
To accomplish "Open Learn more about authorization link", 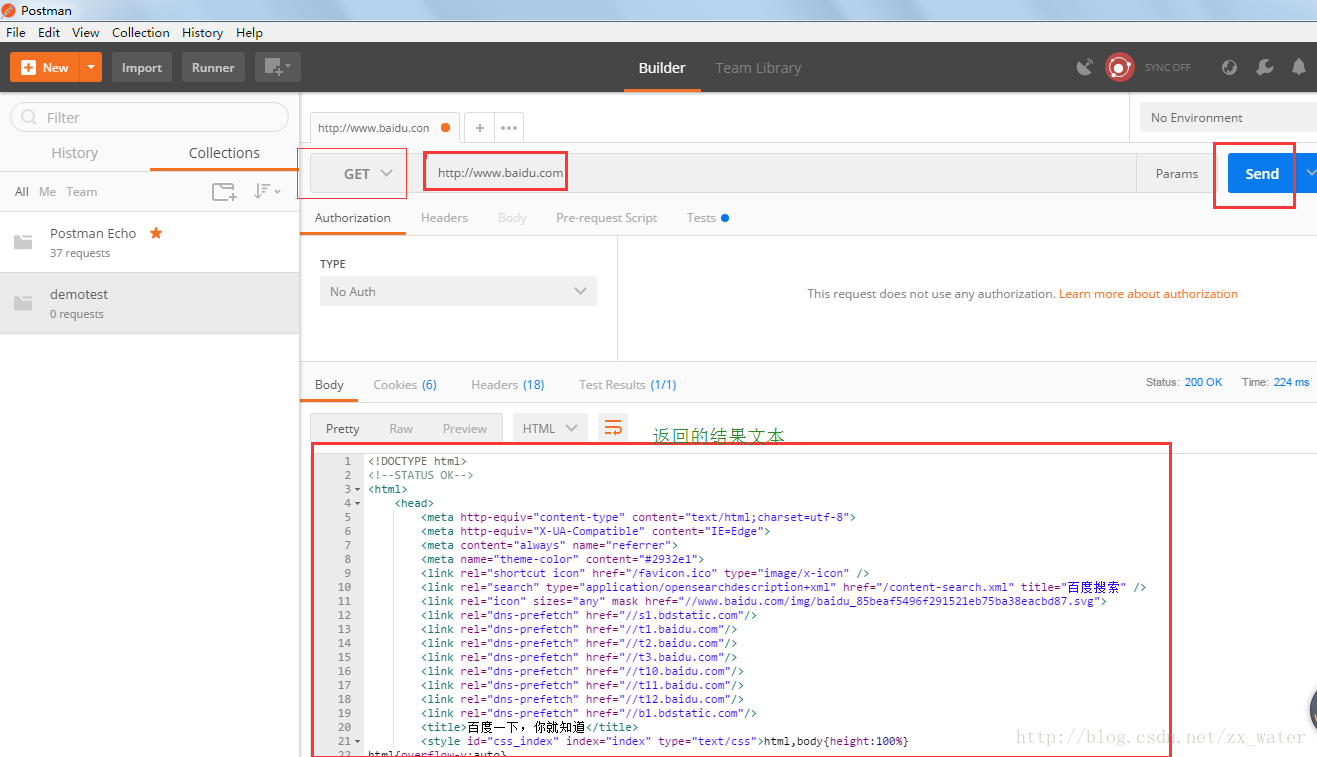I will 1148,294.
